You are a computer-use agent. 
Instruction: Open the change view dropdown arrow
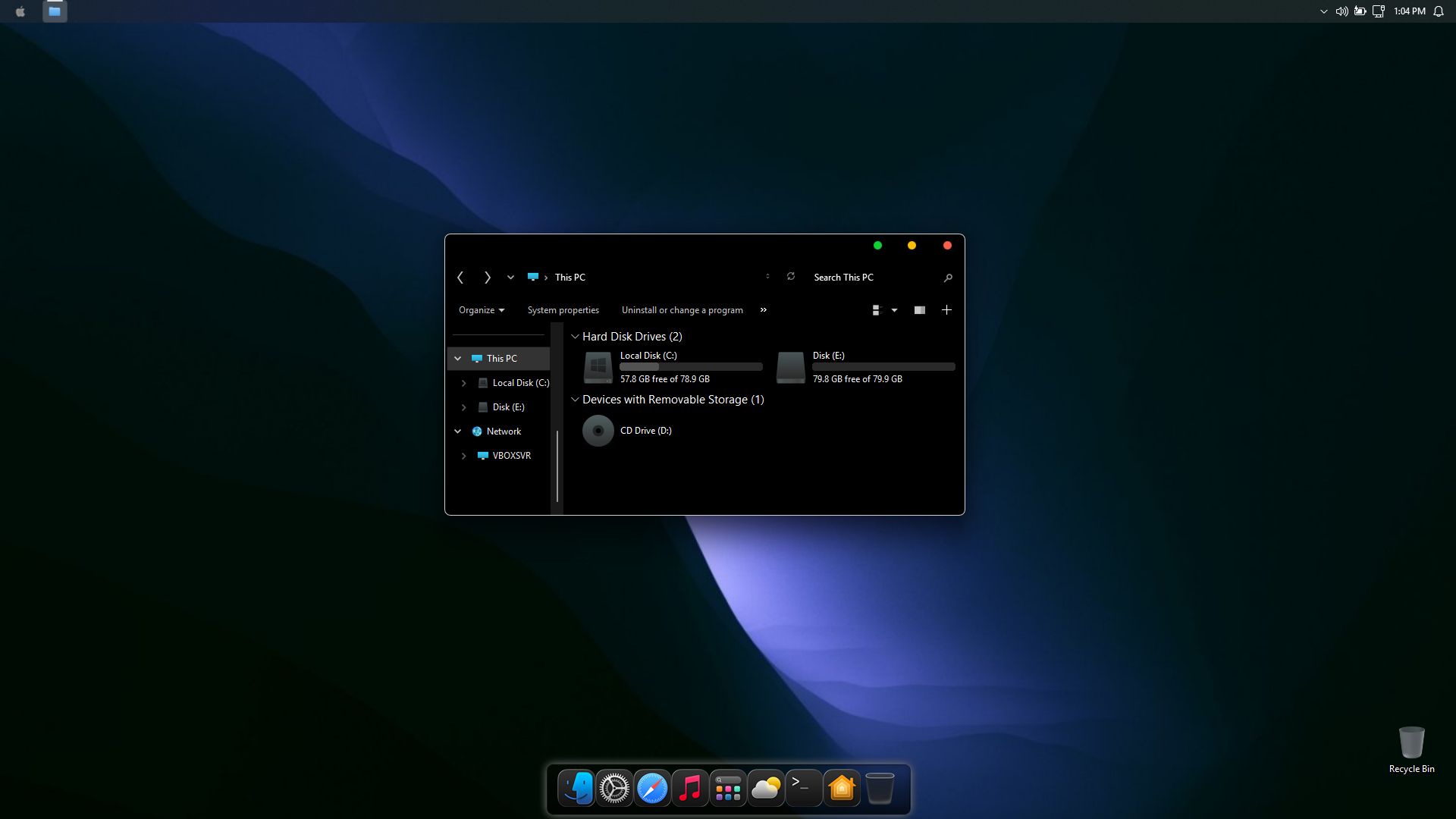tap(894, 310)
